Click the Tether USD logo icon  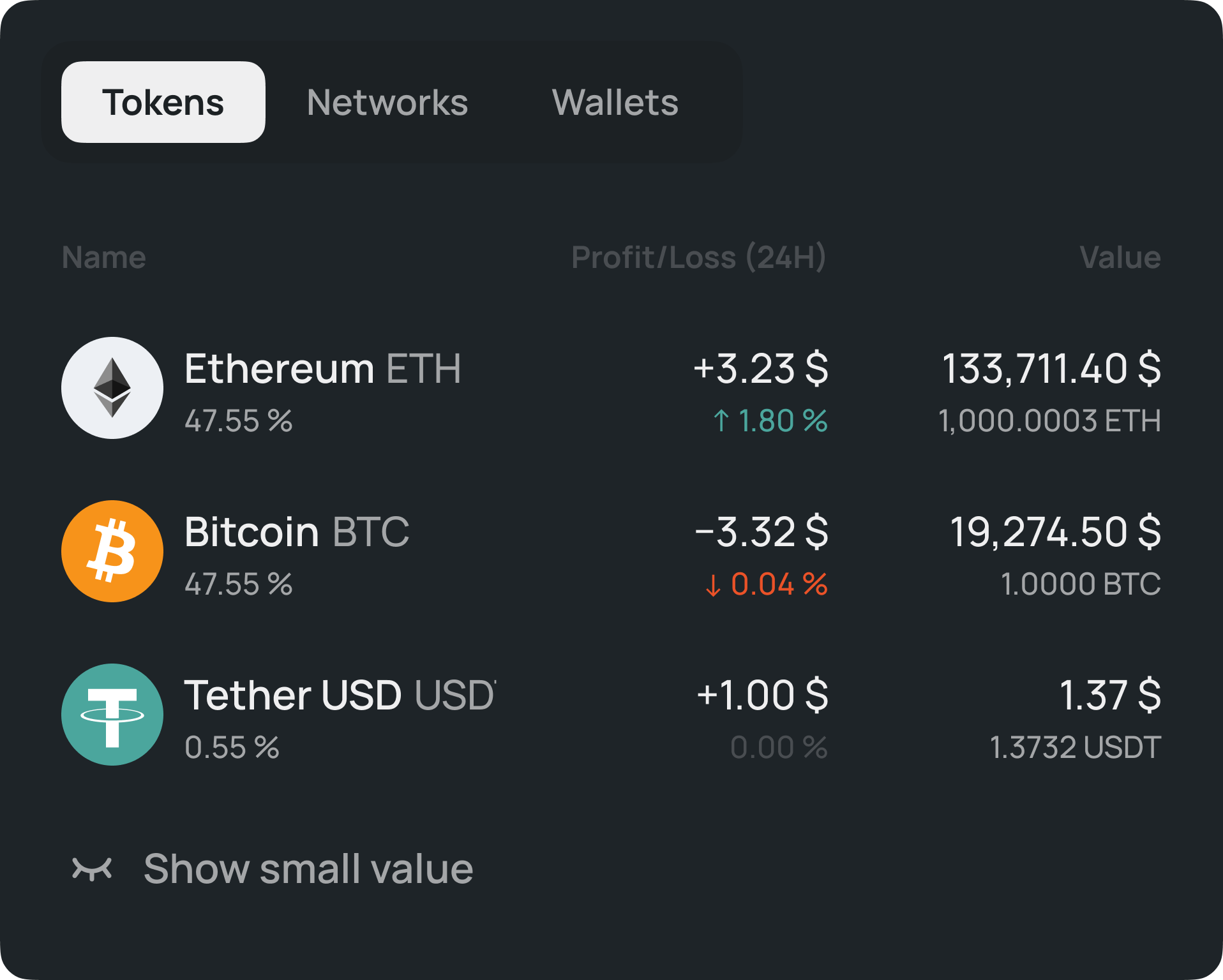click(112, 715)
